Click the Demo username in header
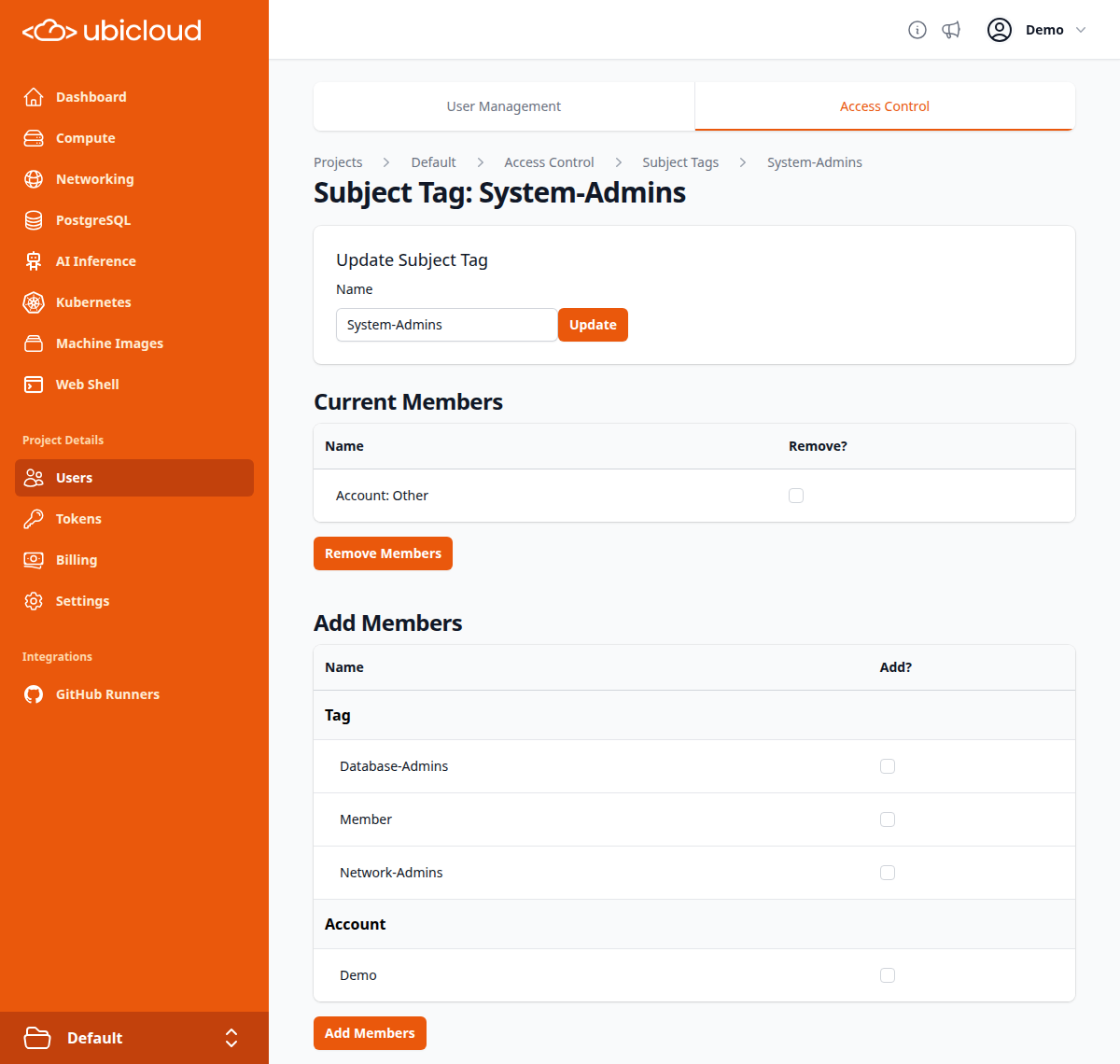The height and width of the screenshot is (1064, 1120). pyautogui.click(x=1044, y=30)
